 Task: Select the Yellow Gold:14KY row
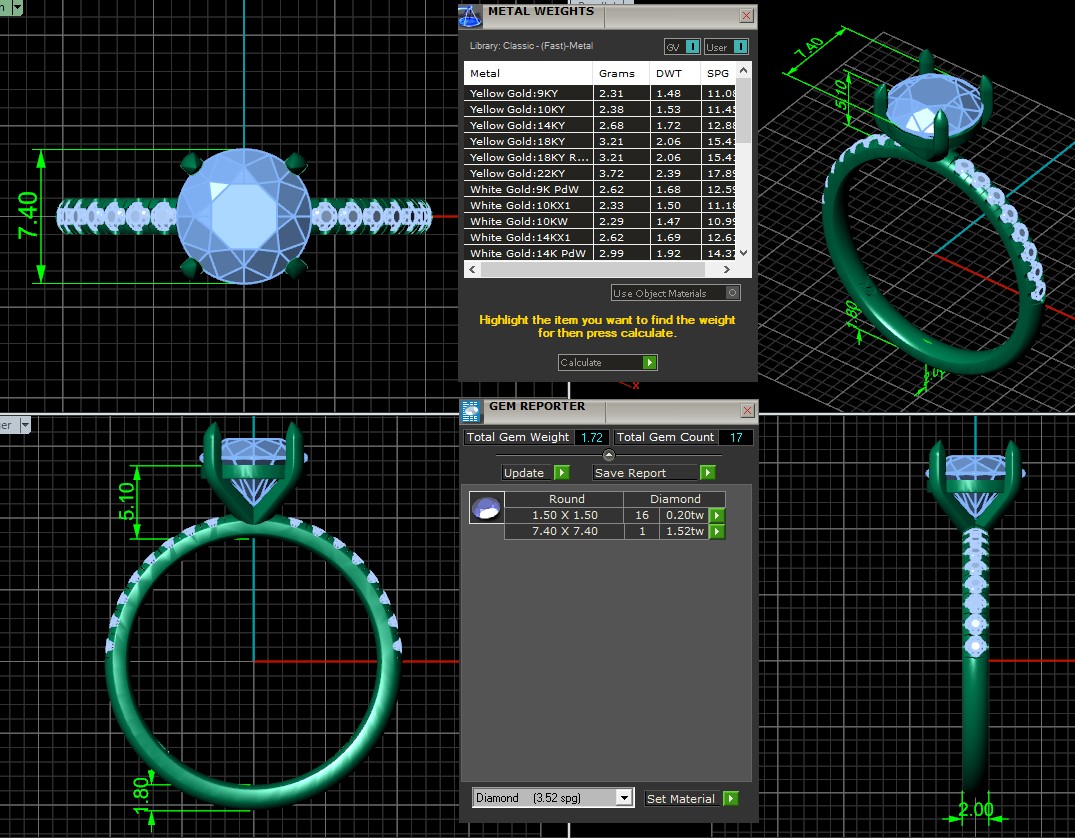pyautogui.click(x=528, y=126)
